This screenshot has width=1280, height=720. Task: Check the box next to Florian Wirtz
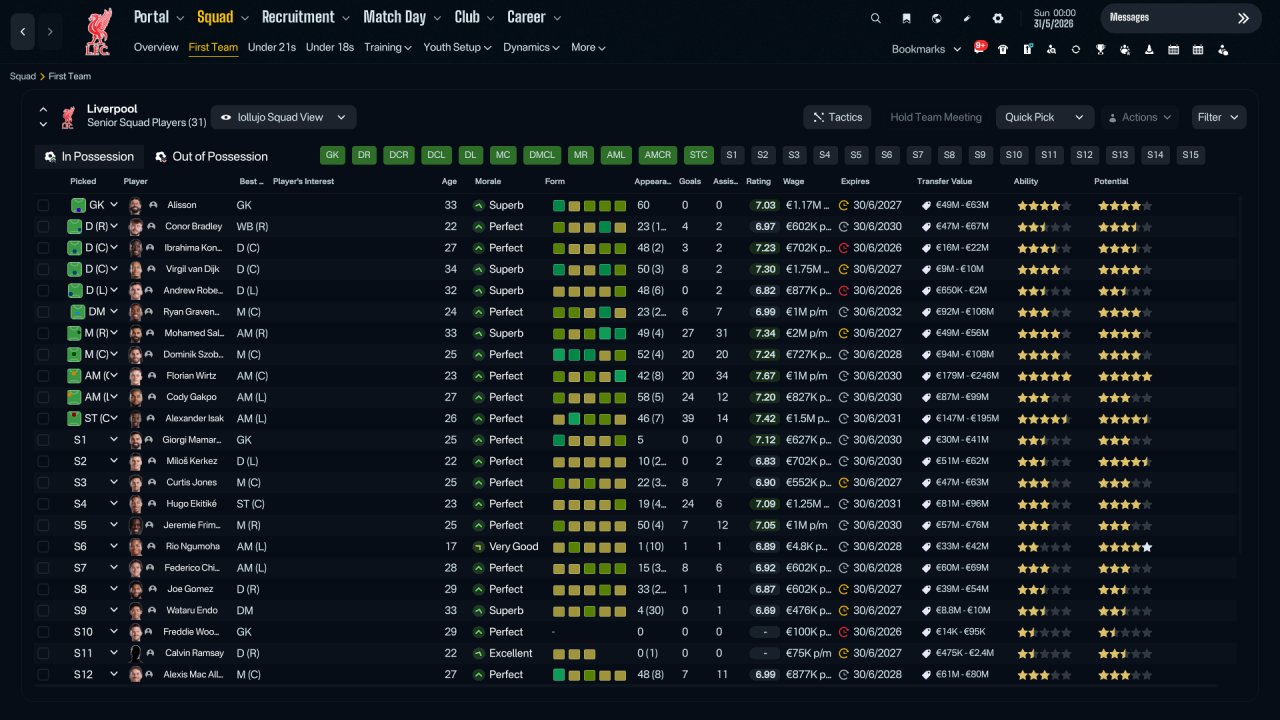pos(43,376)
